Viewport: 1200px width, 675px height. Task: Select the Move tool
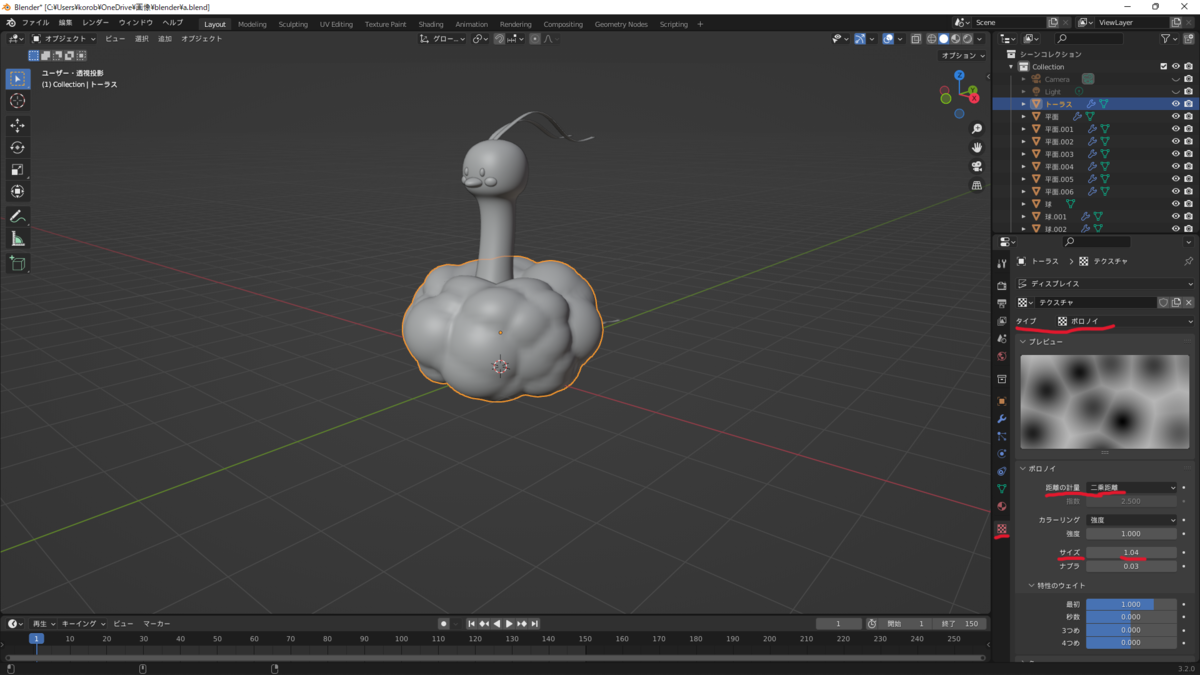click(17, 125)
